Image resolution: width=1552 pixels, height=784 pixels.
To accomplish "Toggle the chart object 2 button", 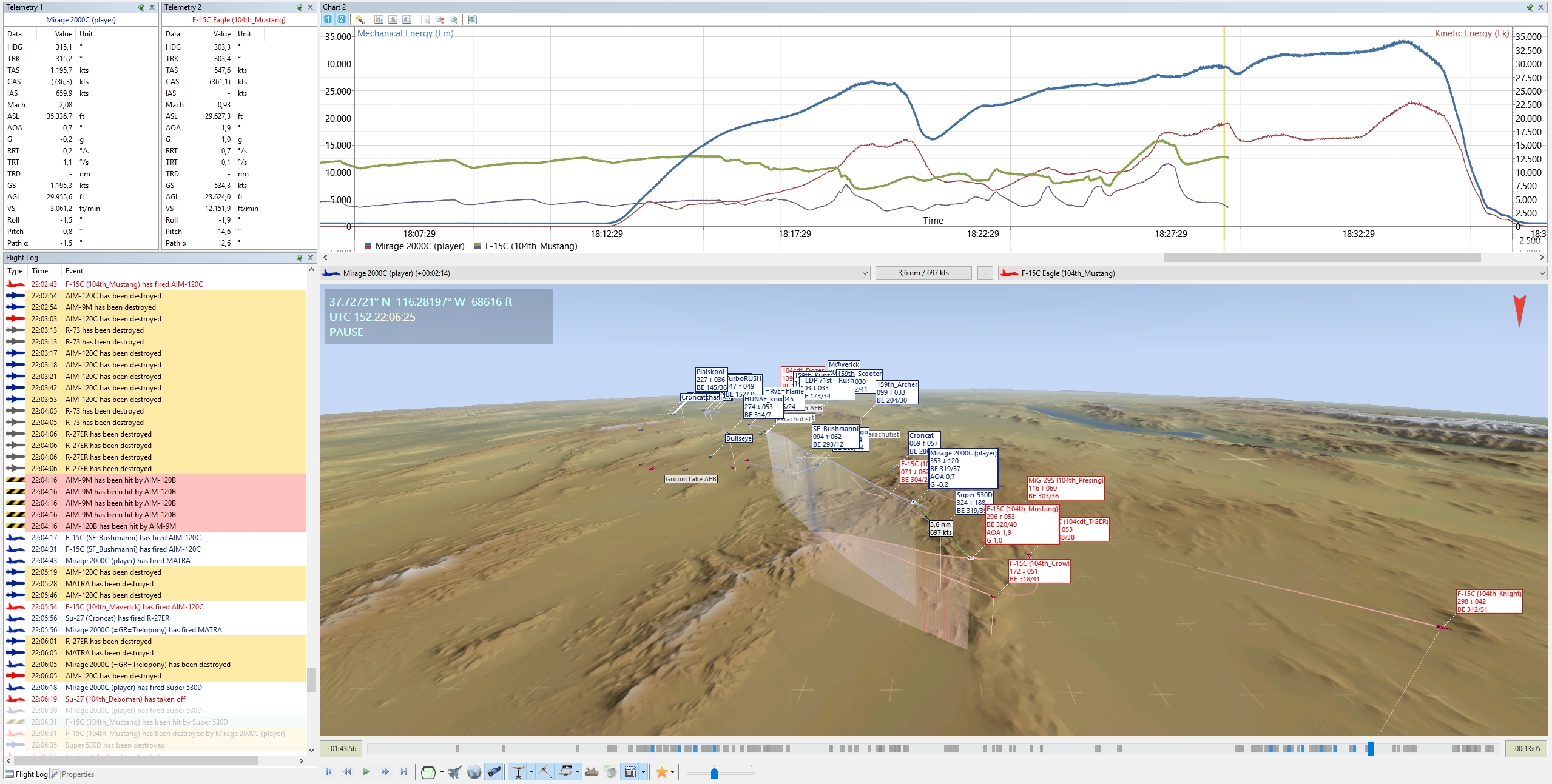I will (342, 19).
